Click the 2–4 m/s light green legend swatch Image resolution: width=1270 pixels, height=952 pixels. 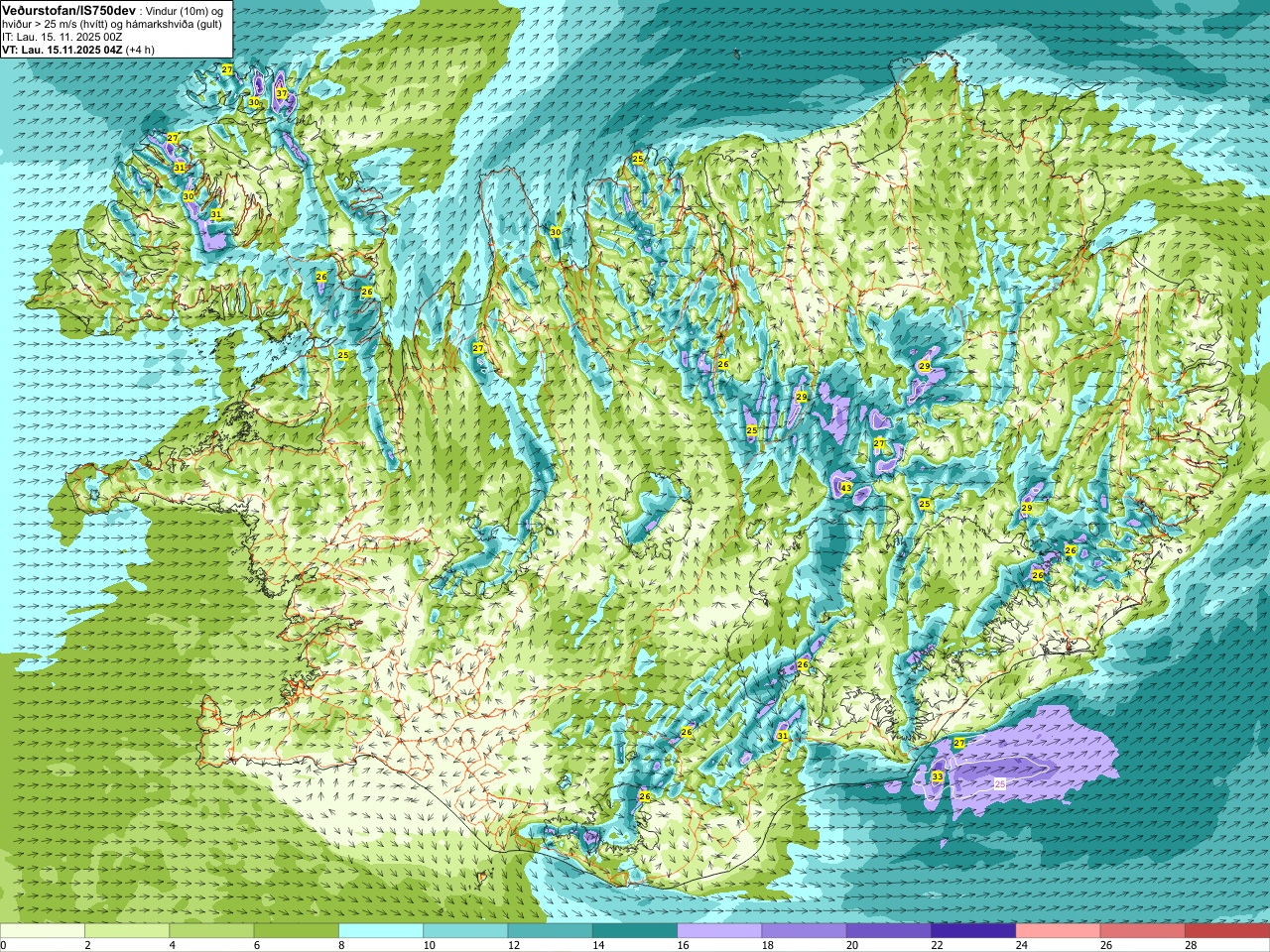click(x=127, y=931)
